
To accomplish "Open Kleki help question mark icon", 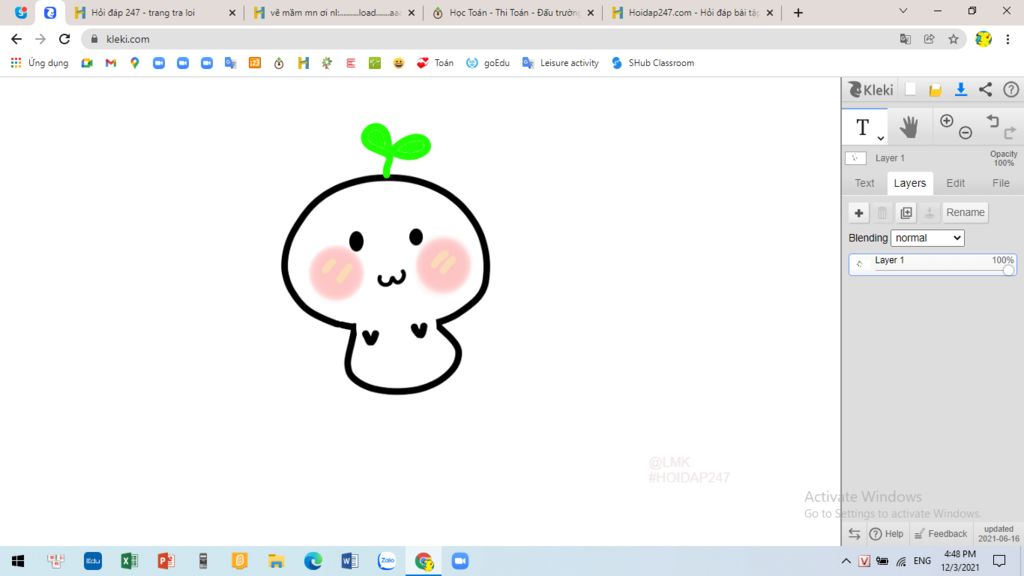I will click(x=1010, y=89).
